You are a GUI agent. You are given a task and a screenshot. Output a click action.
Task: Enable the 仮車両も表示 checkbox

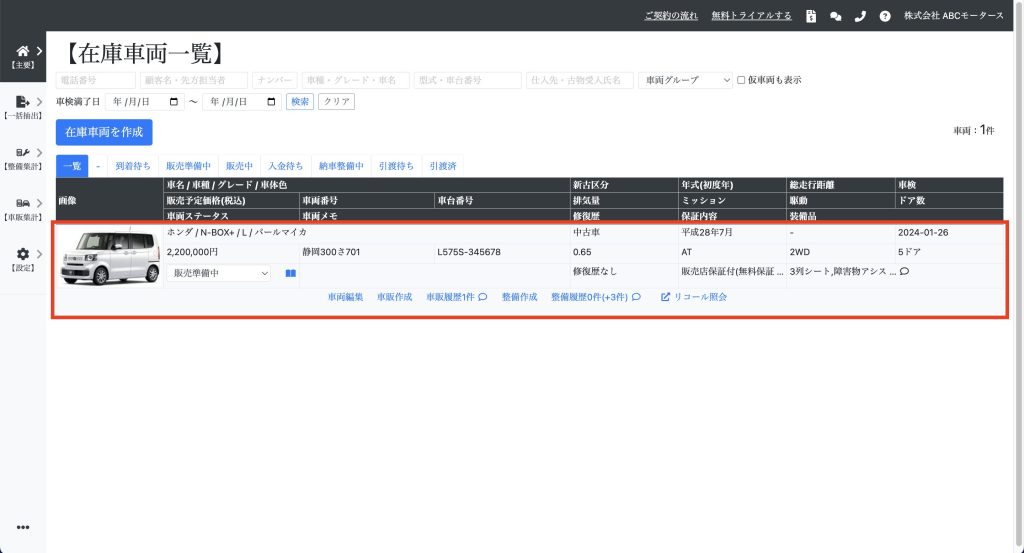pos(741,80)
